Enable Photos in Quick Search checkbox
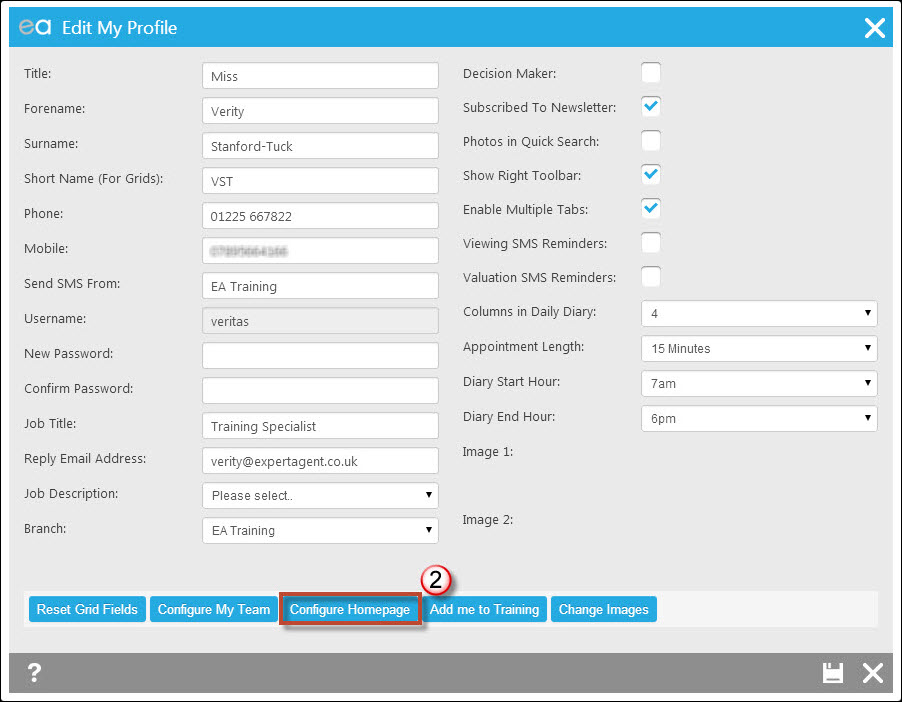902x702 pixels. tap(651, 140)
